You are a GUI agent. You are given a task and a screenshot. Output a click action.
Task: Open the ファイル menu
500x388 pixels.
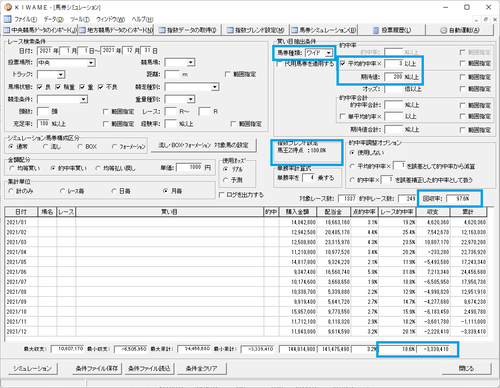tap(26, 19)
